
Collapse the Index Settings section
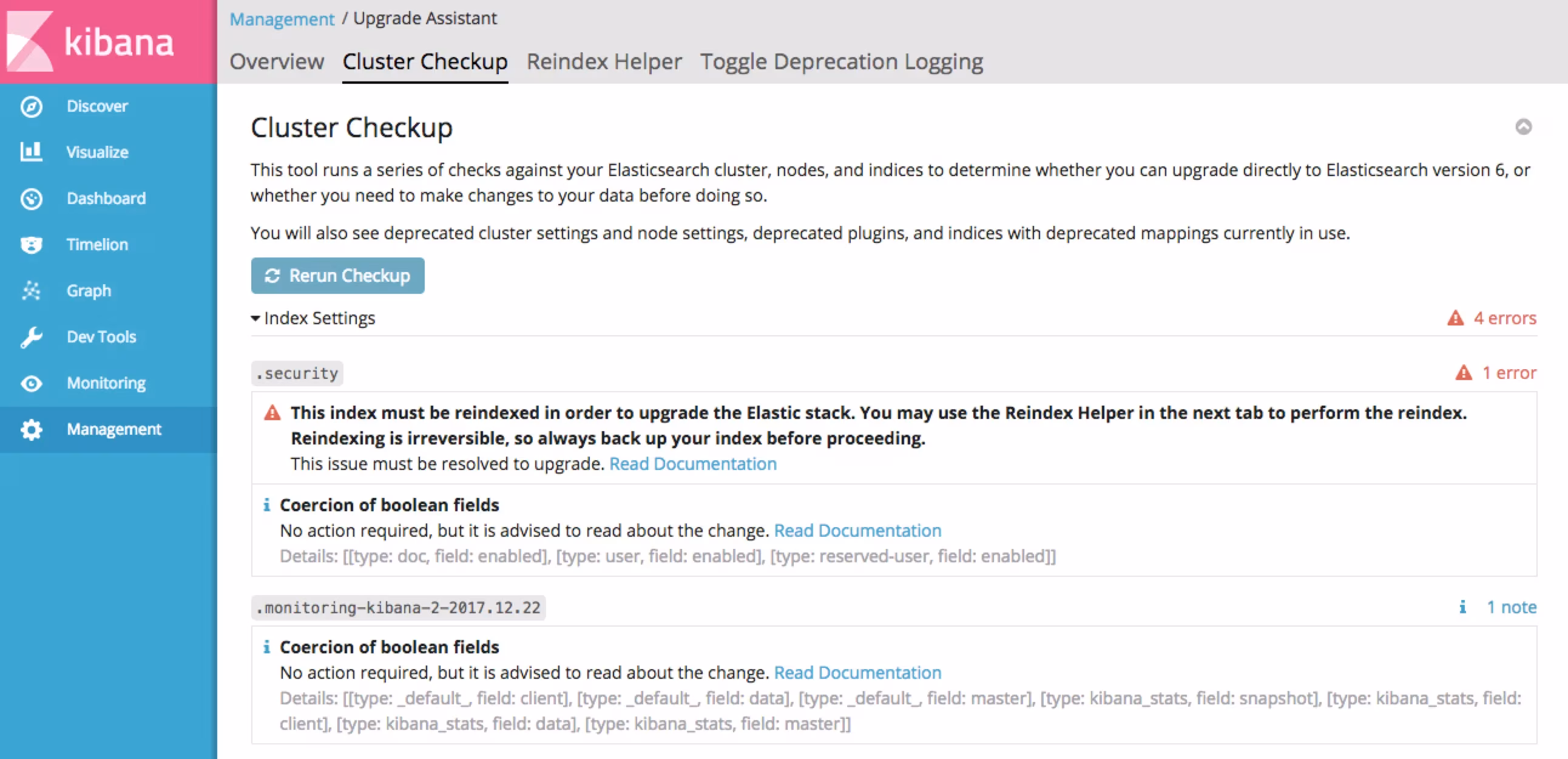point(313,318)
